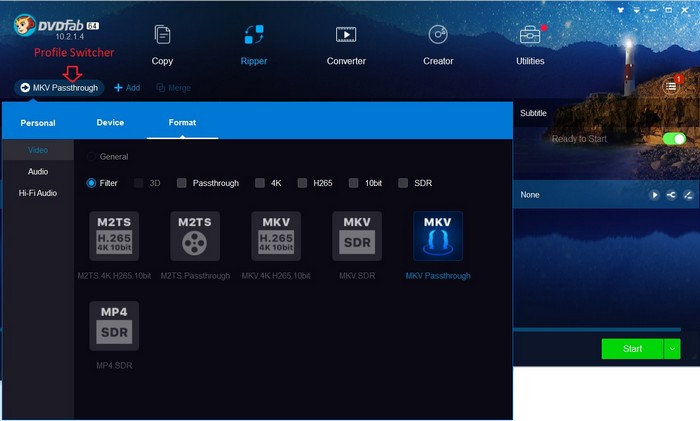This screenshot has width=700, height=421.
Task: Check the SDR filter checkbox
Action: pyautogui.click(x=403, y=183)
